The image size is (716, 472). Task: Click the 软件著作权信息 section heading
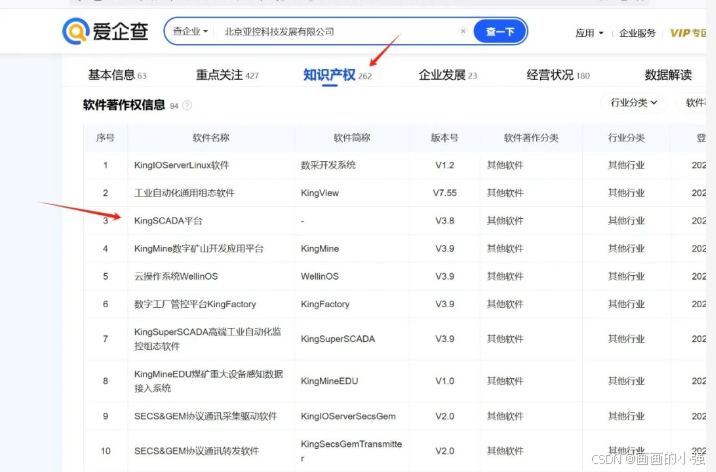124,105
